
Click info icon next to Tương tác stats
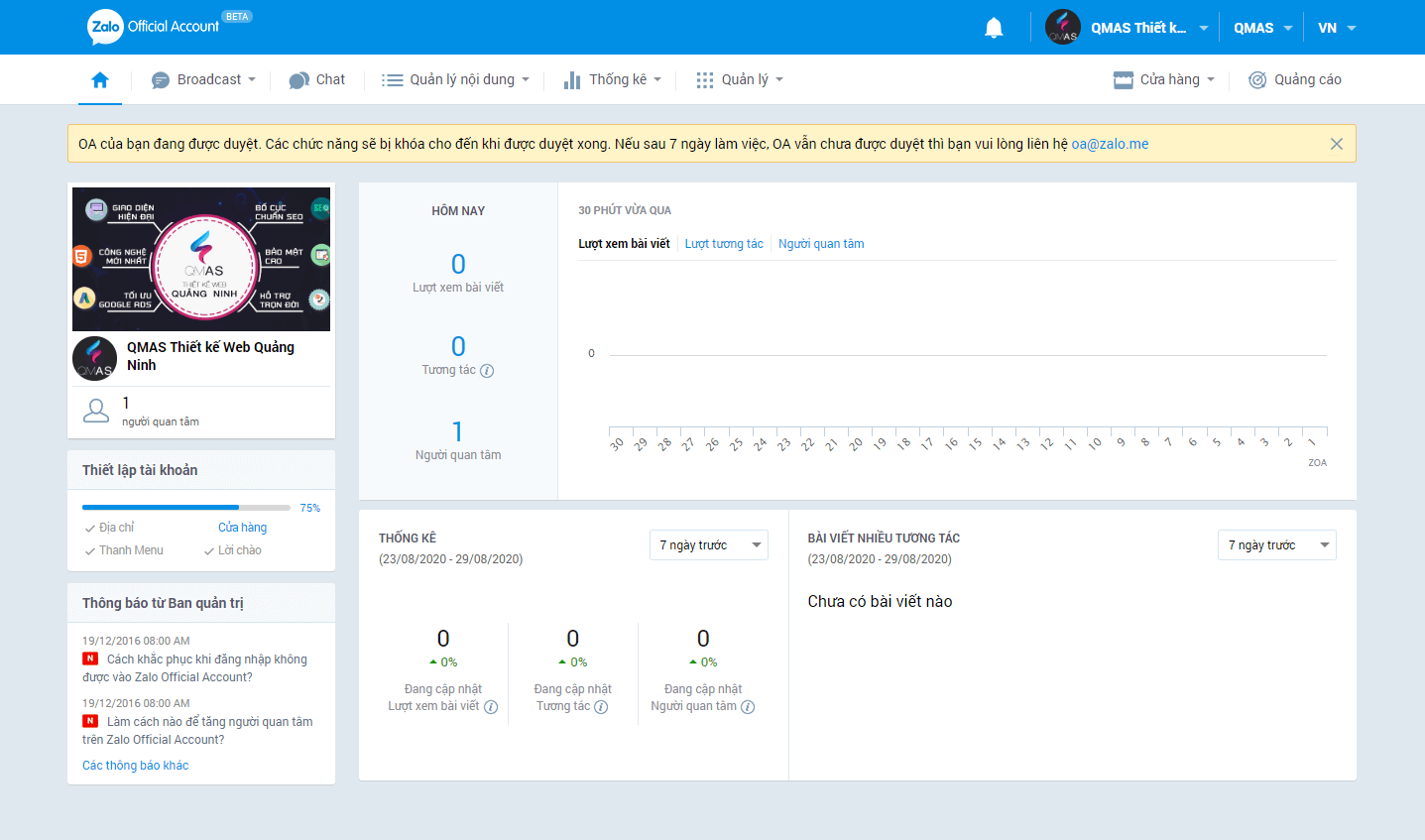601,707
